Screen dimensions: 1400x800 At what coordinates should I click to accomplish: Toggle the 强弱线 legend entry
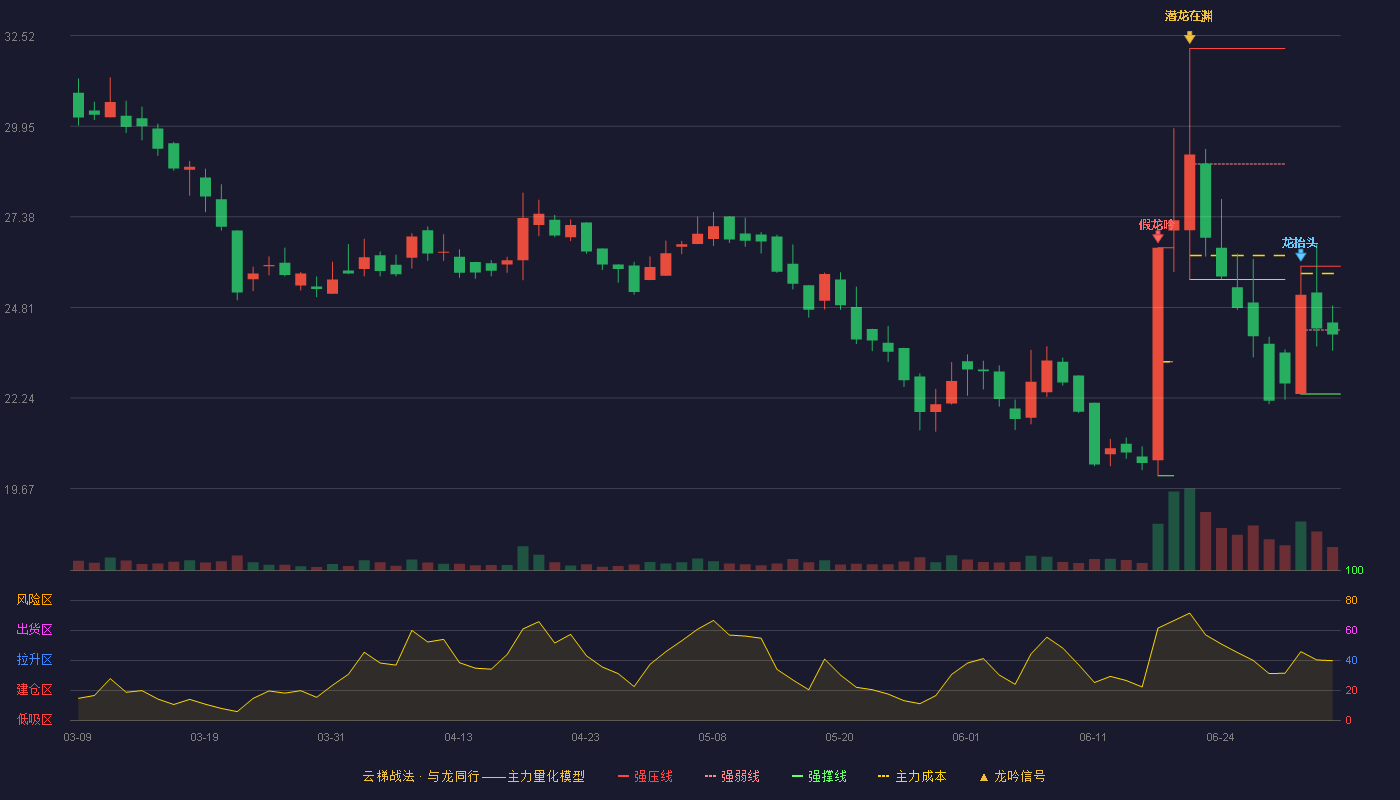pos(732,776)
